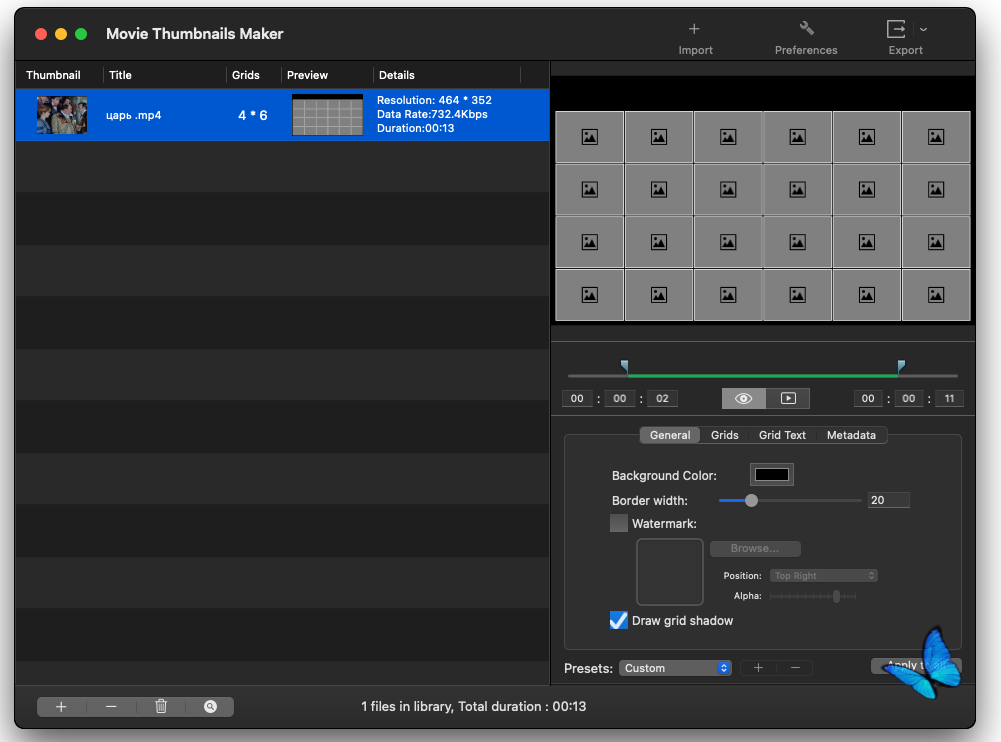Open the Metadata tab
This screenshot has height=742, width=1001.
[851, 435]
